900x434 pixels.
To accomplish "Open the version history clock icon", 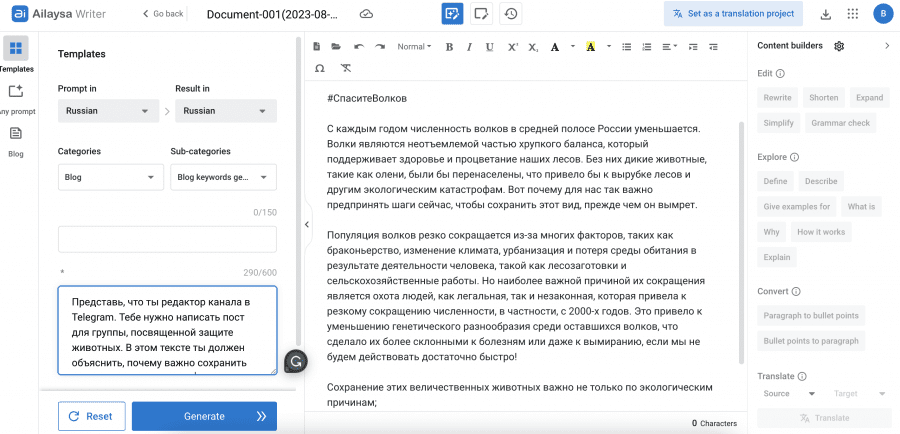I will point(511,14).
